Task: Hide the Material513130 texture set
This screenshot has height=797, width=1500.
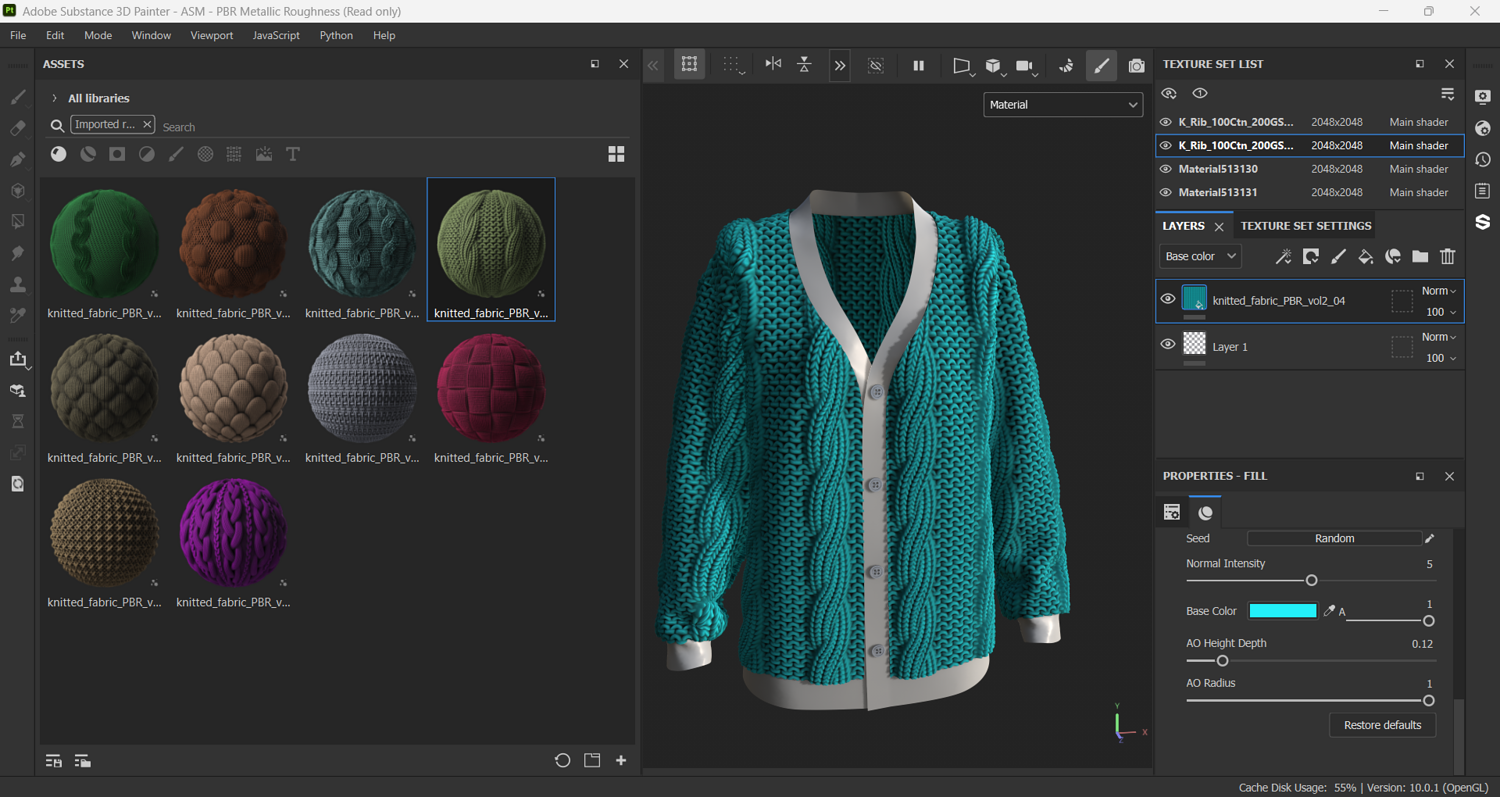Action: tap(1165, 169)
